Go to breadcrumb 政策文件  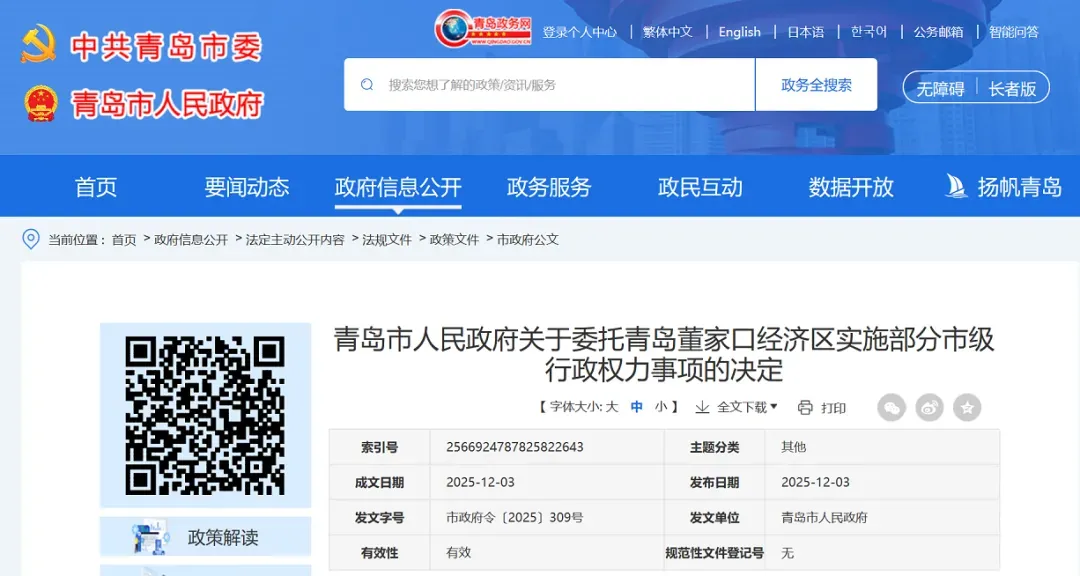[x=454, y=240]
